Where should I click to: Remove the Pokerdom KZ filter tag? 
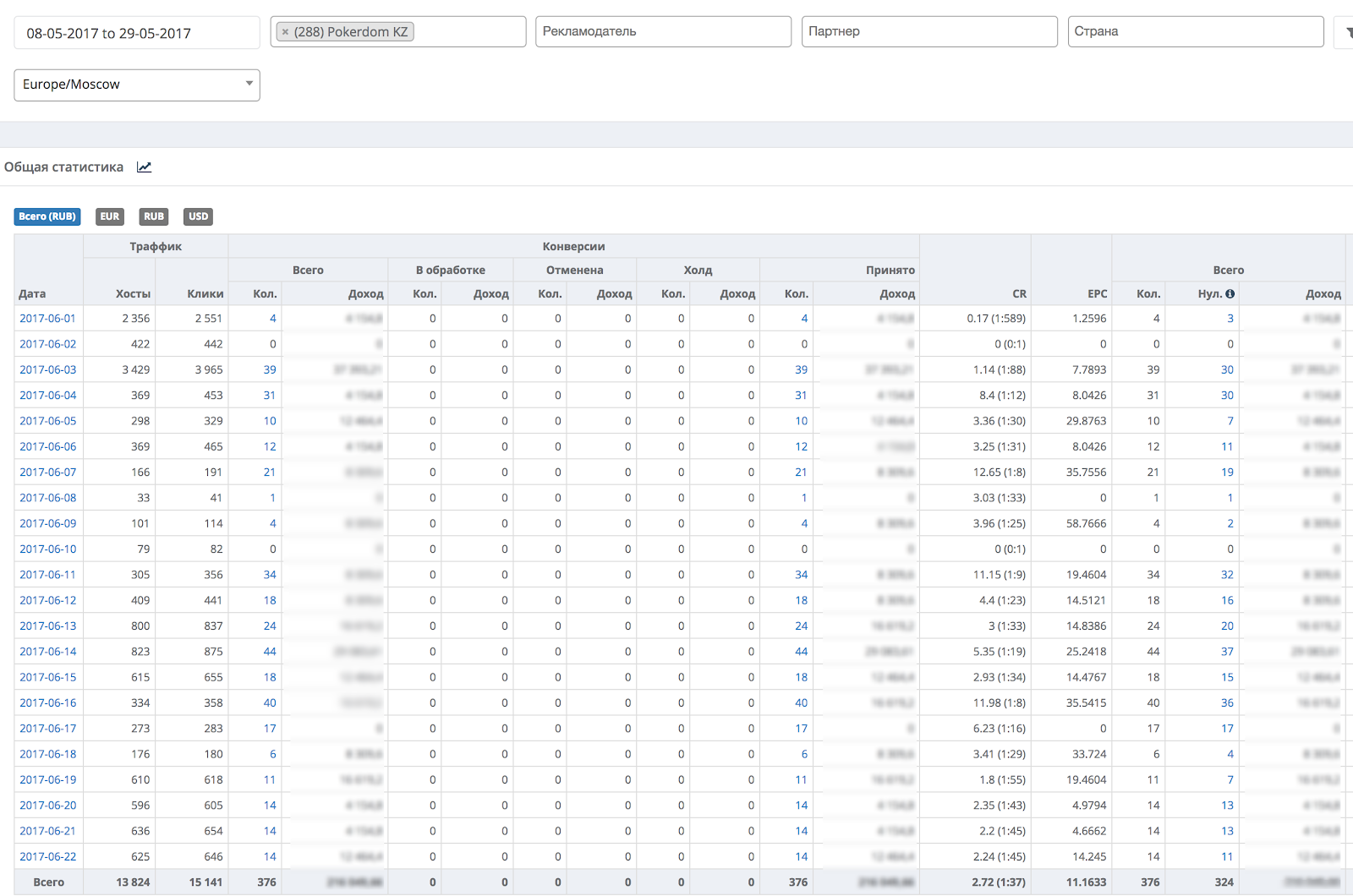285,32
